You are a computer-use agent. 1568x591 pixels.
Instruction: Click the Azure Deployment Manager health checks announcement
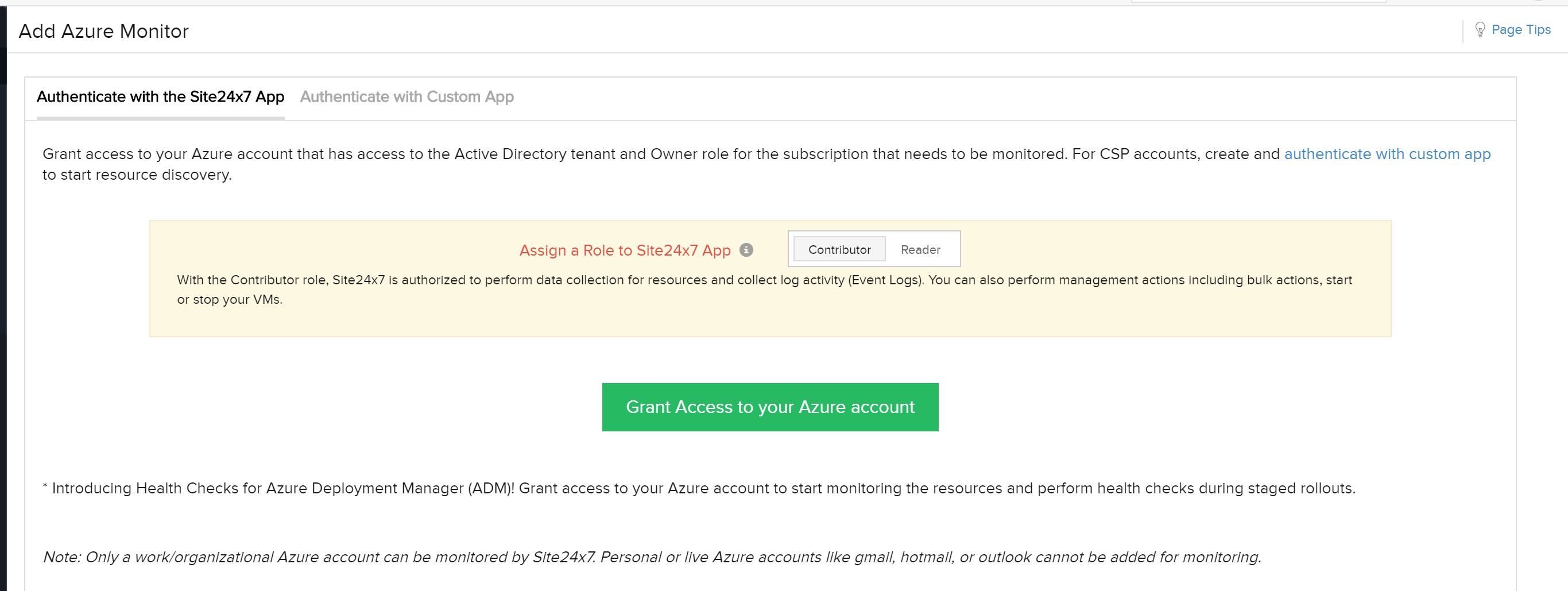(699, 488)
